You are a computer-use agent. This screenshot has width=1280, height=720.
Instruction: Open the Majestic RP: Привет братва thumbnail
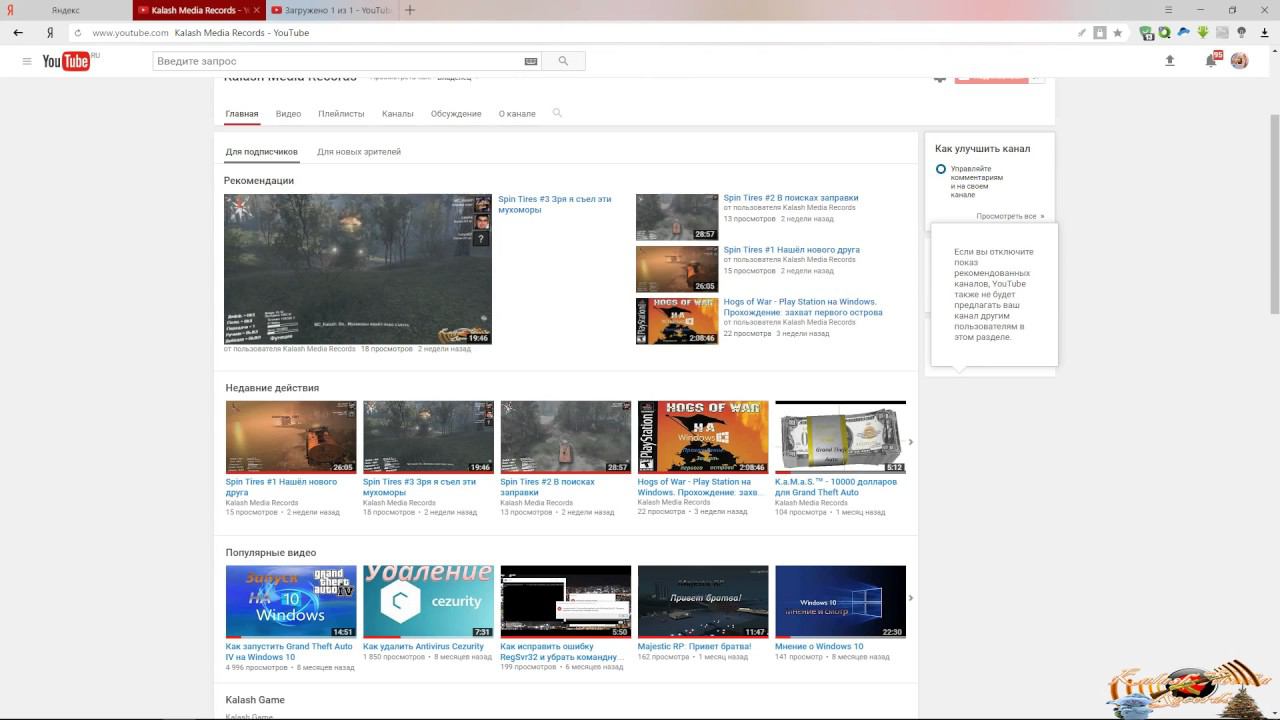[x=703, y=602]
